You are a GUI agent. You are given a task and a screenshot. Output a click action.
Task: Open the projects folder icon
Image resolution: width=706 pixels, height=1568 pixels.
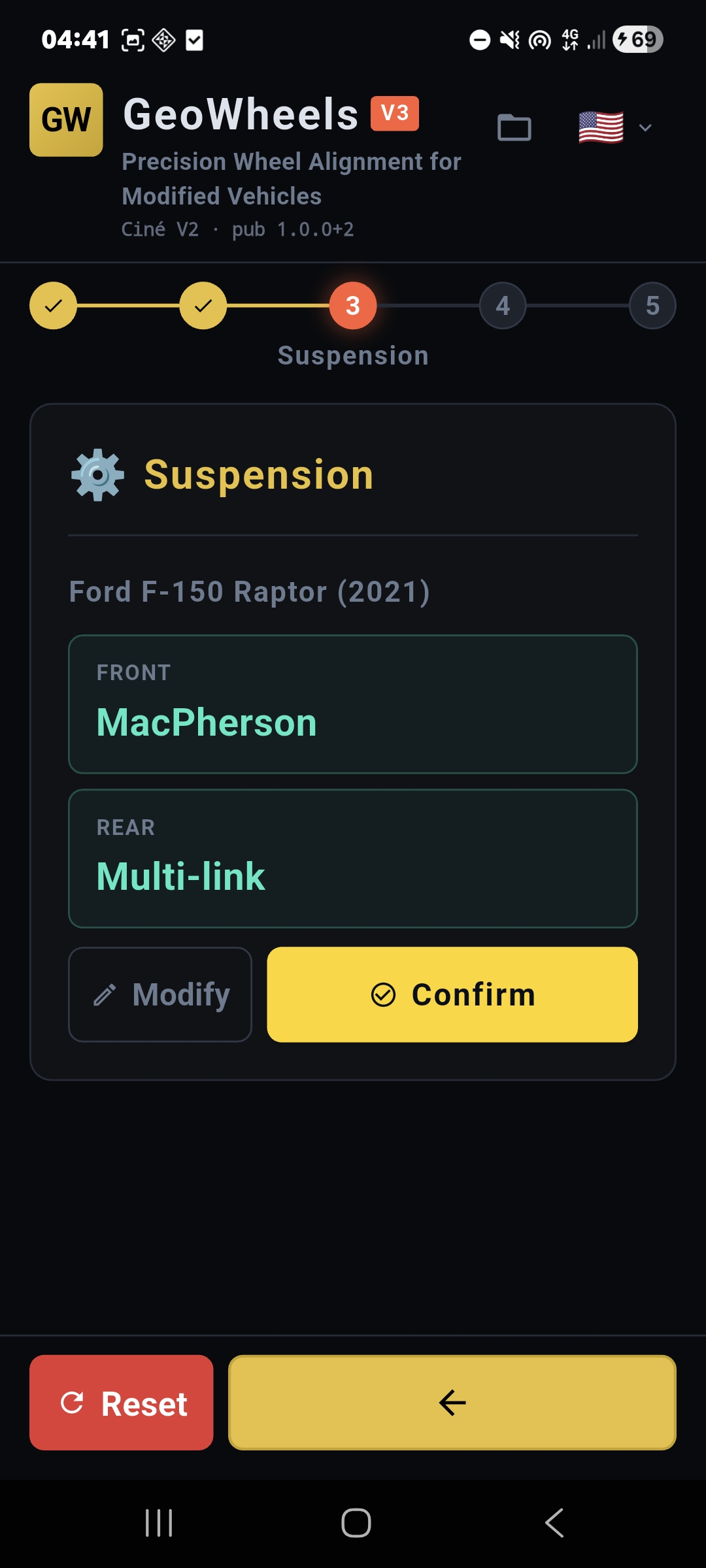[514, 127]
